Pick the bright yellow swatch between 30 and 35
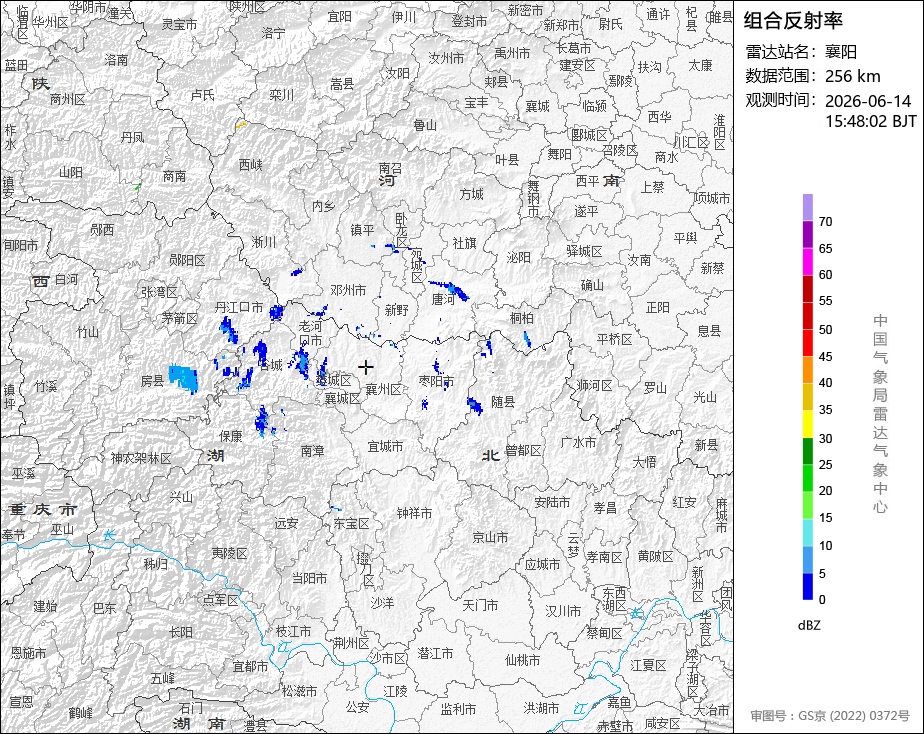Image resolution: width=924 pixels, height=734 pixels. [808, 424]
